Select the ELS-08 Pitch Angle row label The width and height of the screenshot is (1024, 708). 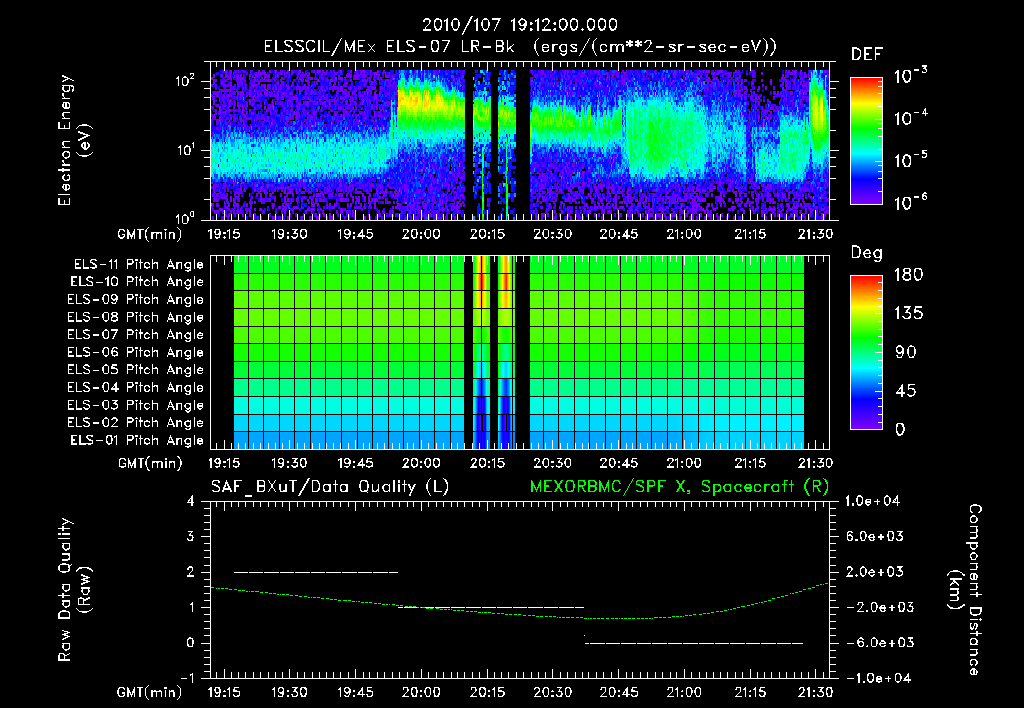tap(136, 317)
